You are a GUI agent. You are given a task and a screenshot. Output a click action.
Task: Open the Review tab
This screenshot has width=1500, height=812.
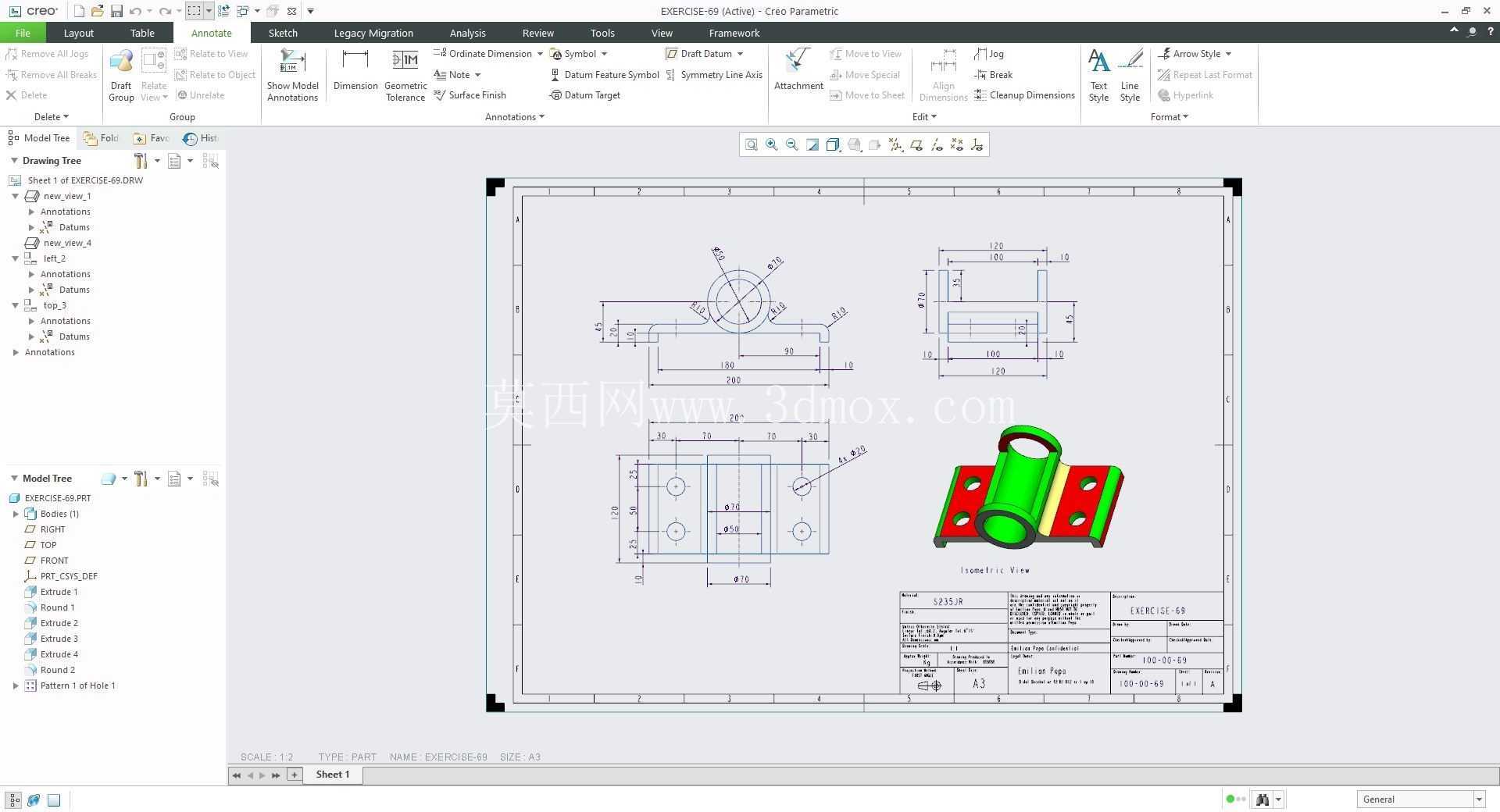[537, 33]
